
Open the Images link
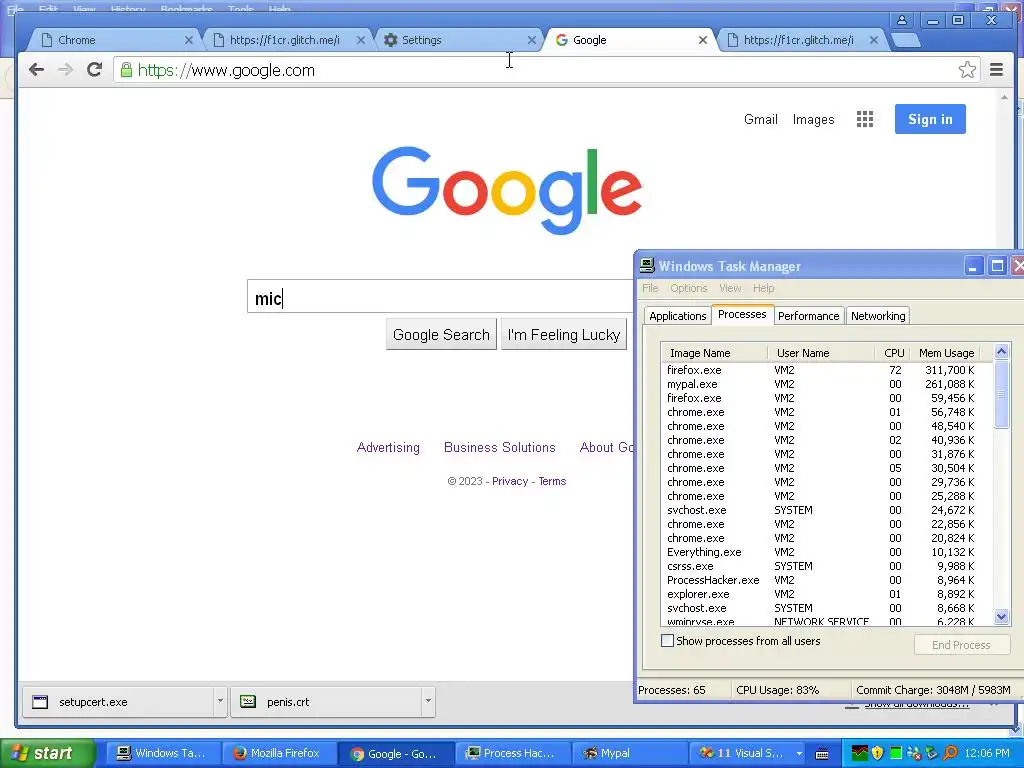813,120
